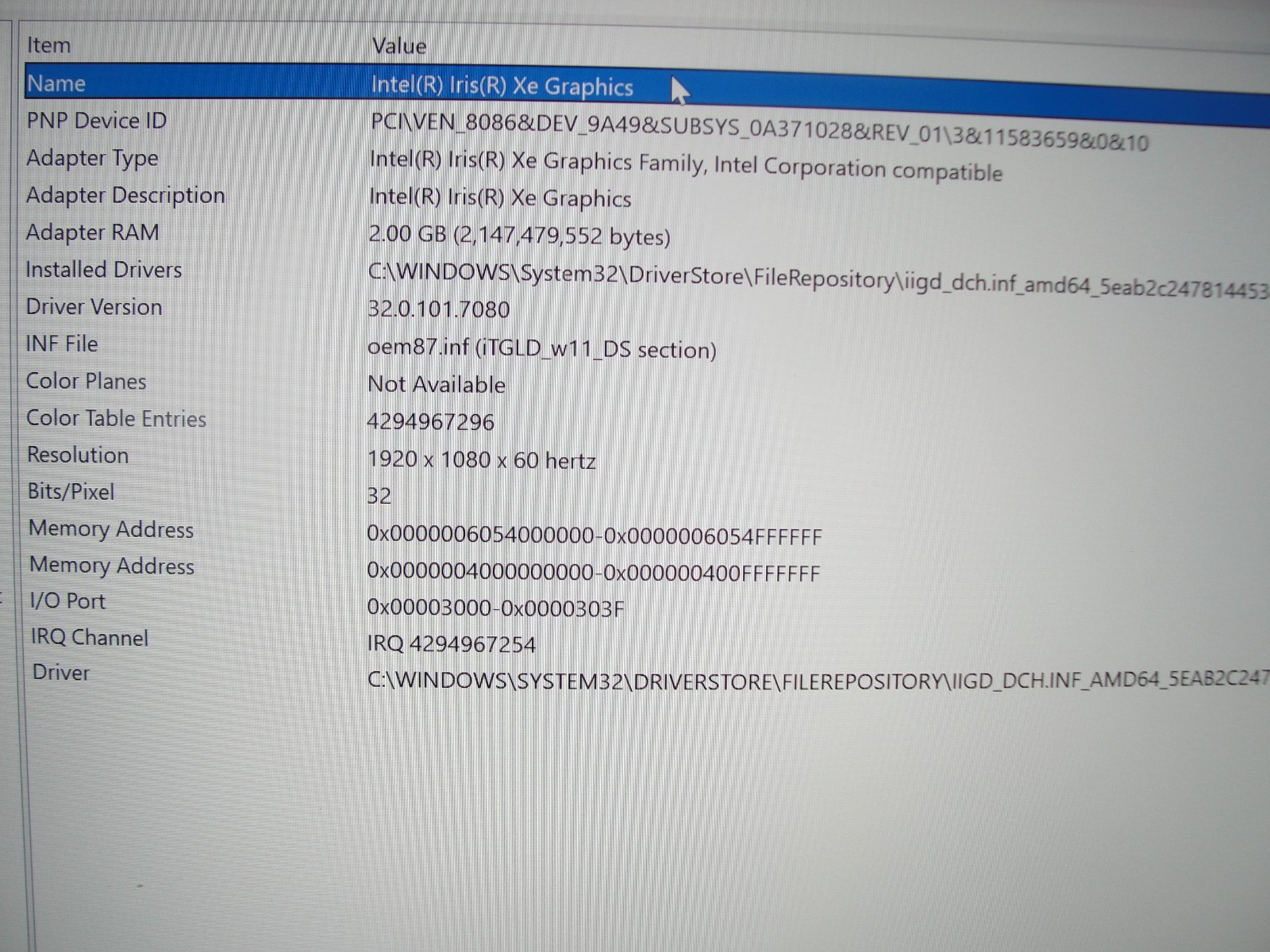Click the Adapter Description value Intel(R) Iris(R) Xe Graphics
Image resolution: width=1270 pixels, height=952 pixels.
coord(500,198)
